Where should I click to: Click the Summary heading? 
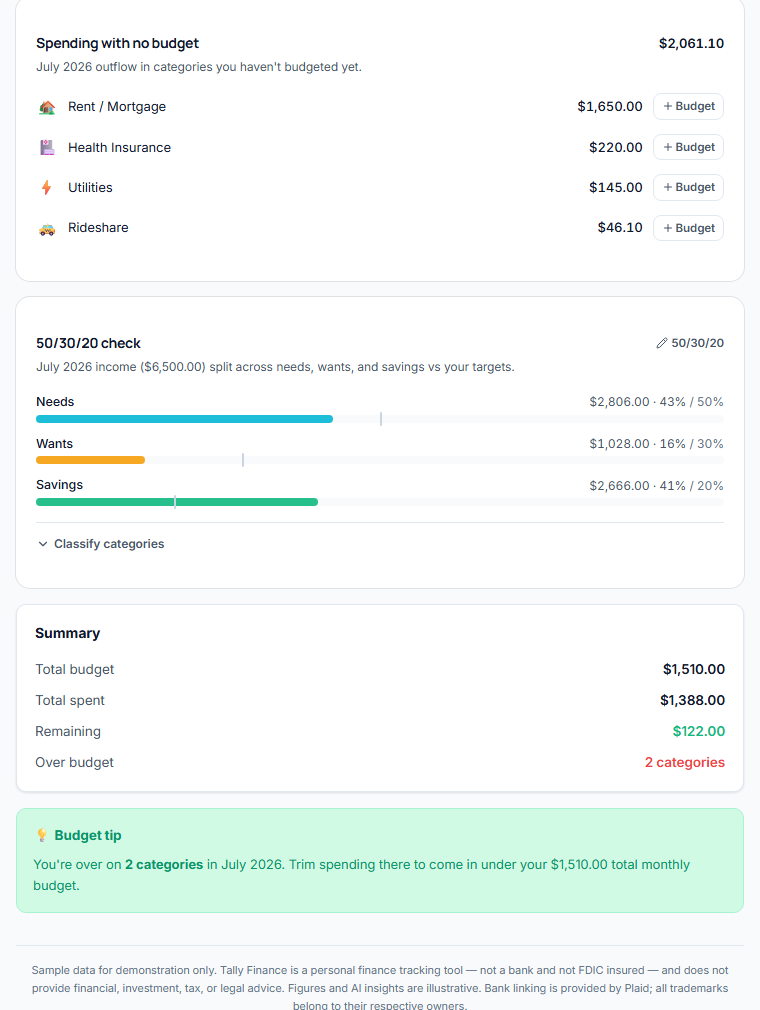68,633
